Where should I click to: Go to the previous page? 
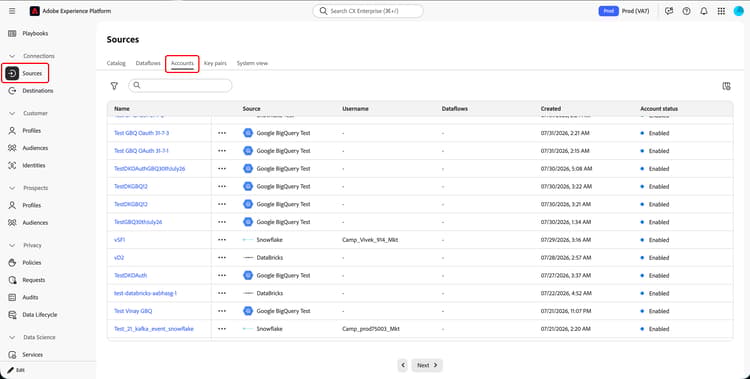coord(403,365)
